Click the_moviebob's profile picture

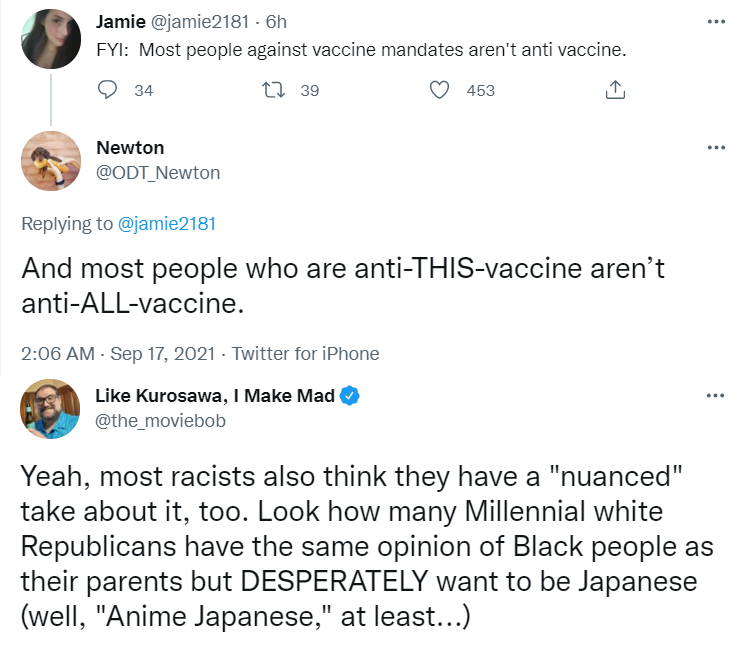coord(50,408)
